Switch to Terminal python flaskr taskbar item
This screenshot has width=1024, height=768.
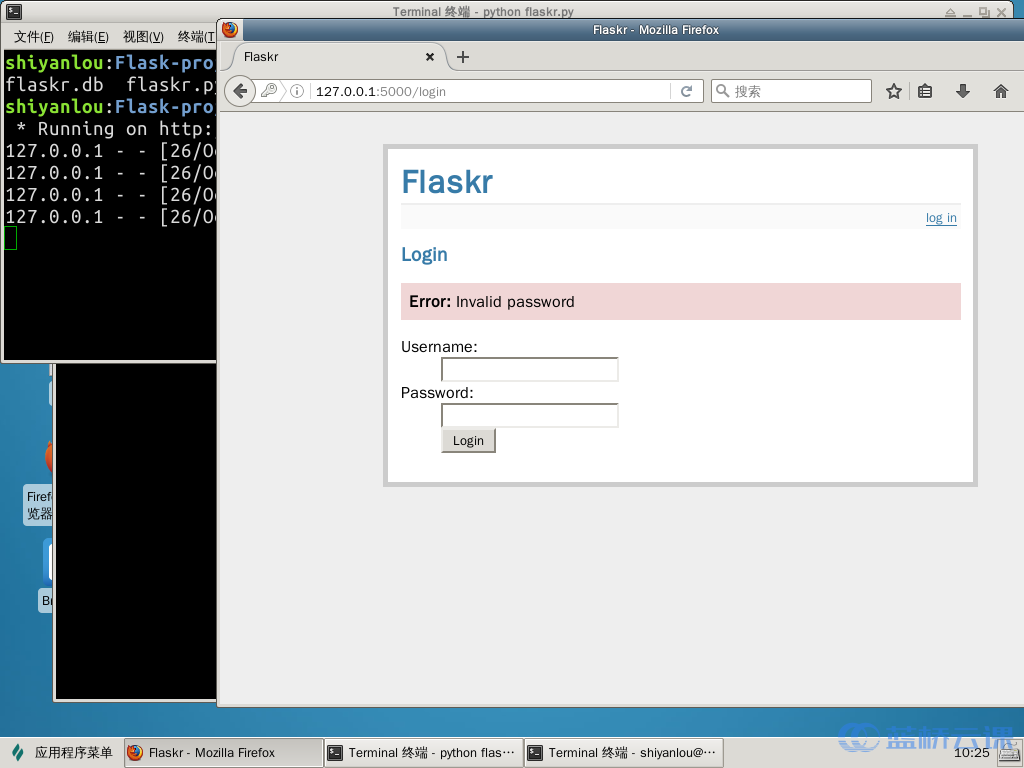pos(424,753)
